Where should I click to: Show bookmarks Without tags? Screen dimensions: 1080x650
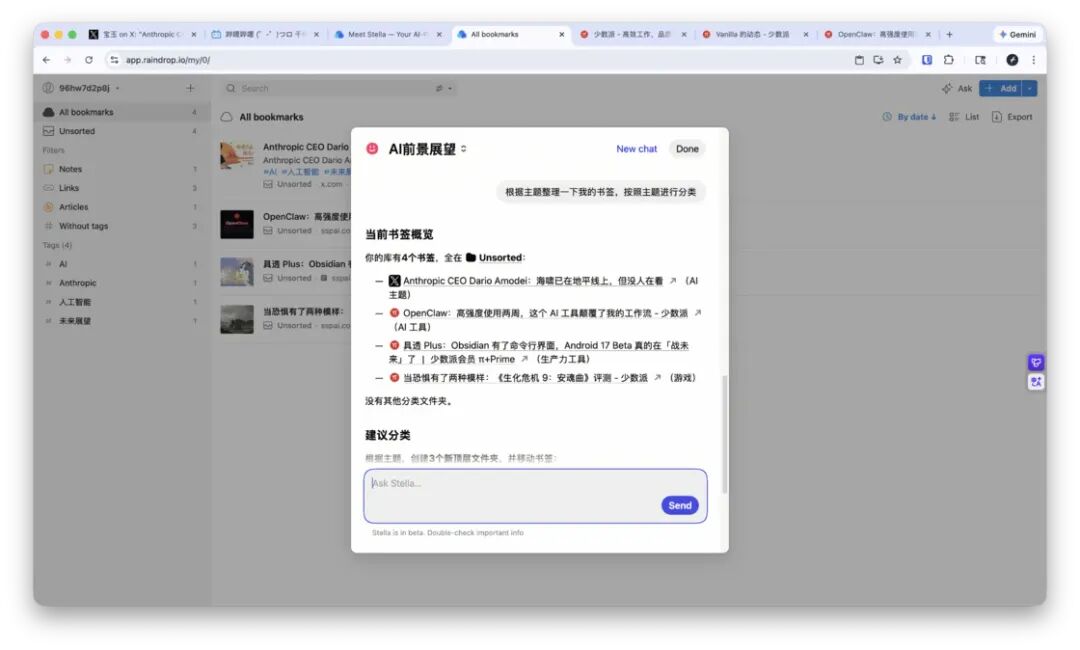pyautogui.click(x=121, y=226)
